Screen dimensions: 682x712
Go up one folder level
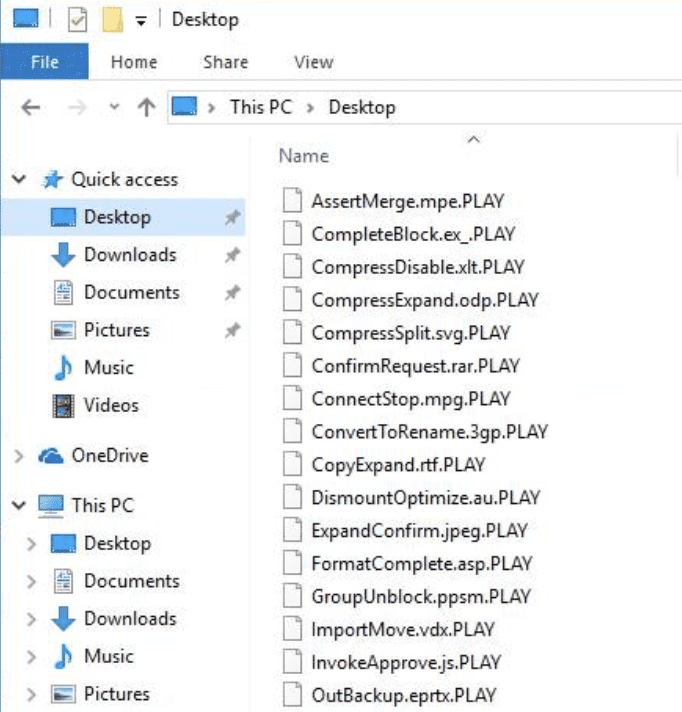coord(146,108)
